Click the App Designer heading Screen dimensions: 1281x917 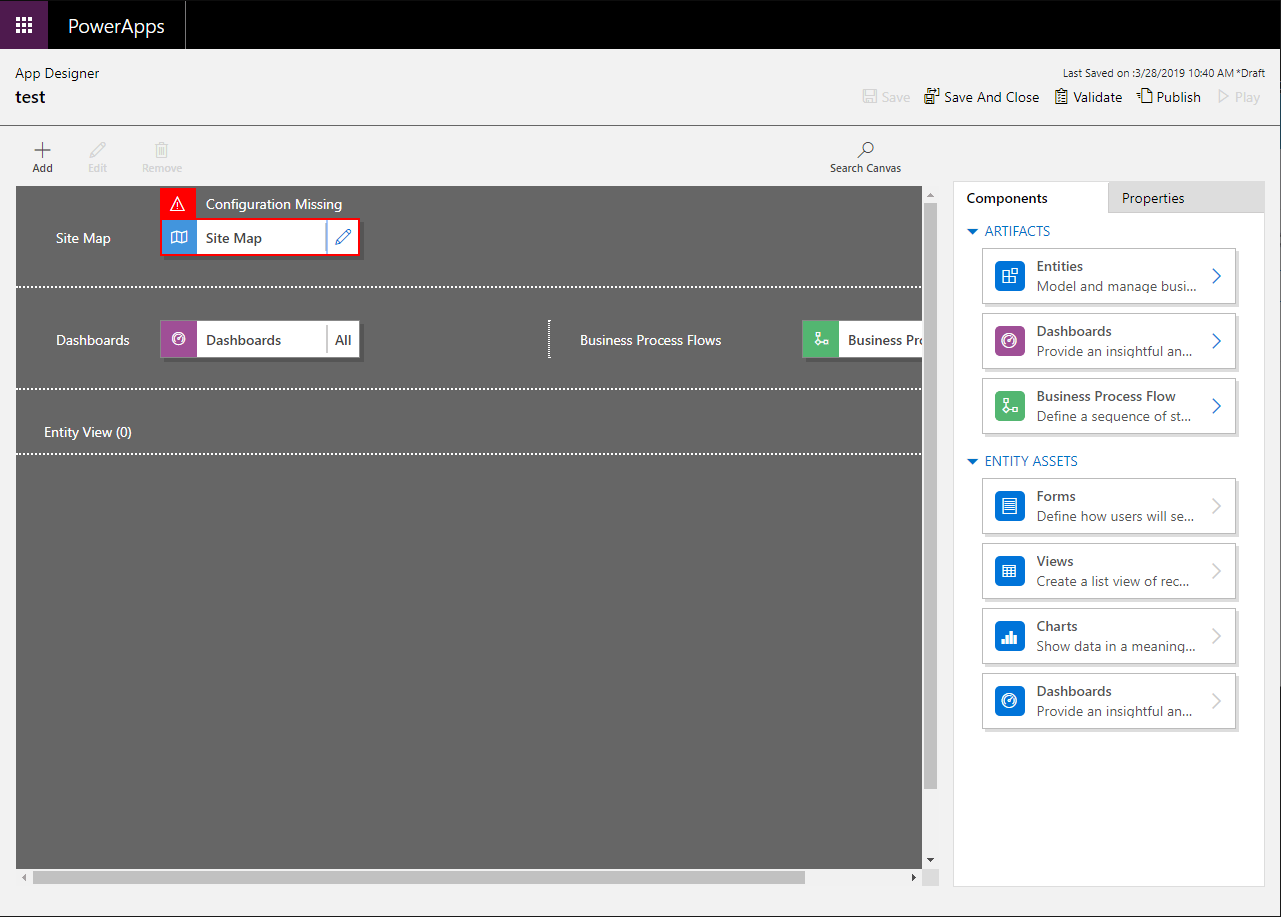point(57,73)
